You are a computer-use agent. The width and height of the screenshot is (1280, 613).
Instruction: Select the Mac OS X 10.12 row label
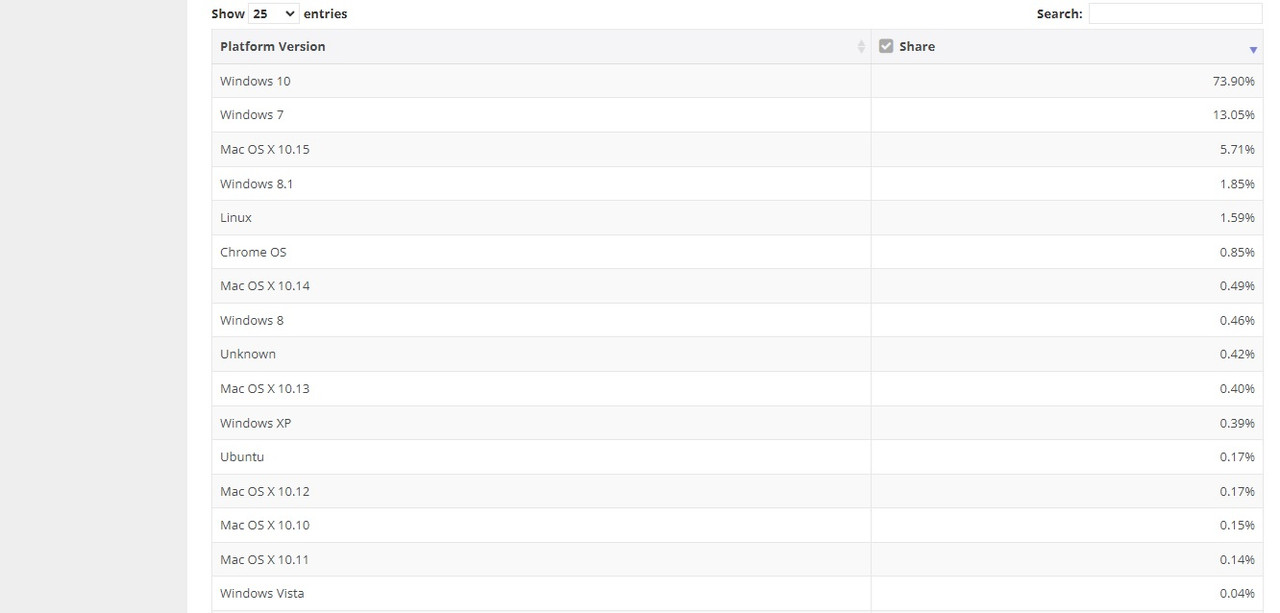[x=265, y=492]
